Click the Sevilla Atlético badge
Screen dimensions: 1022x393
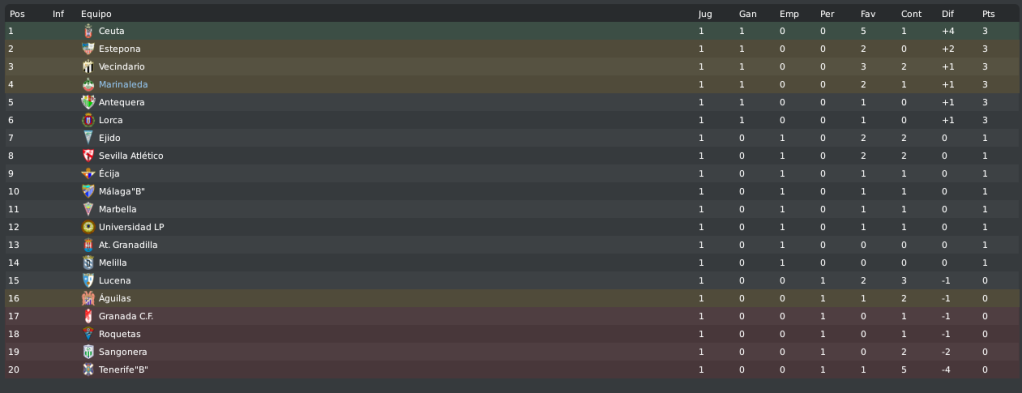88,156
